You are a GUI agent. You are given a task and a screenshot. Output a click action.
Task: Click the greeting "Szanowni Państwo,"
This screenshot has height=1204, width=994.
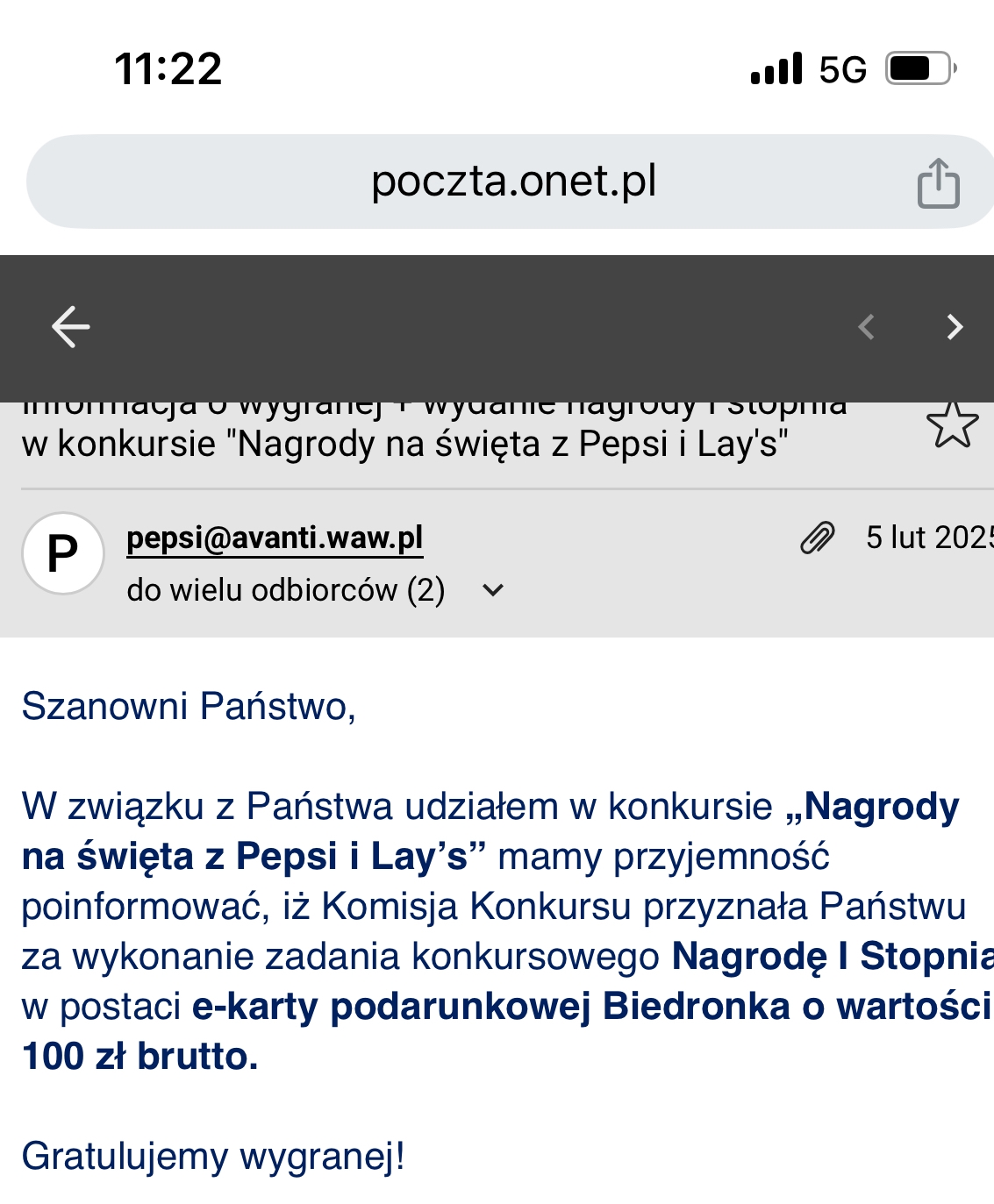click(x=189, y=706)
